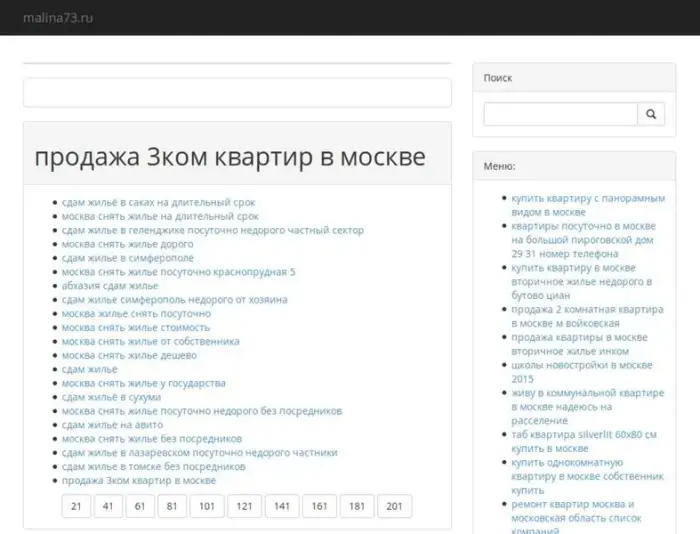This screenshot has width=700, height=534.
Task: Open link 'москва снять жилье дорого'
Action: pos(127,244)
